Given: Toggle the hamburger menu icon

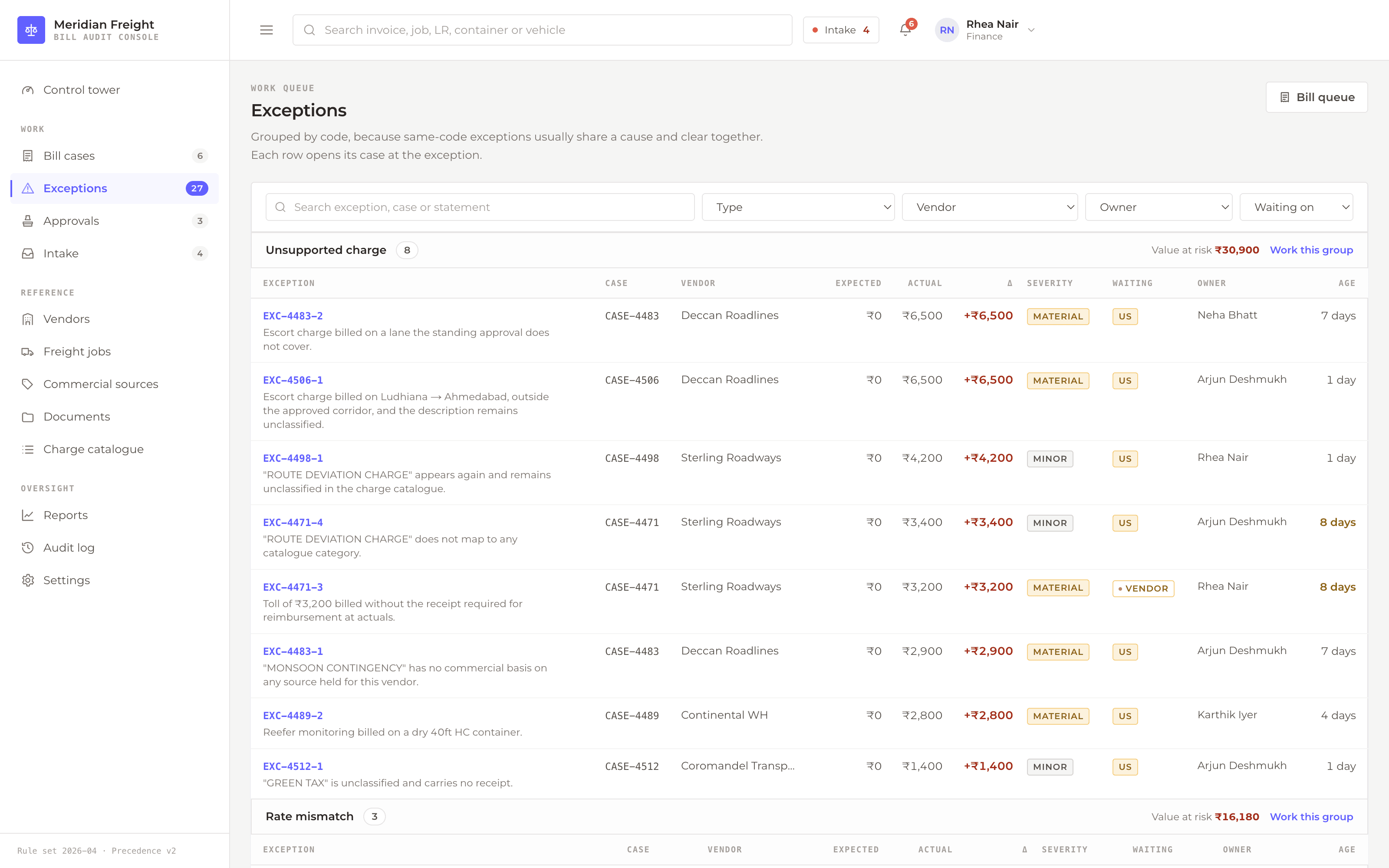Looking at the screenshot, I should point(267,30).
